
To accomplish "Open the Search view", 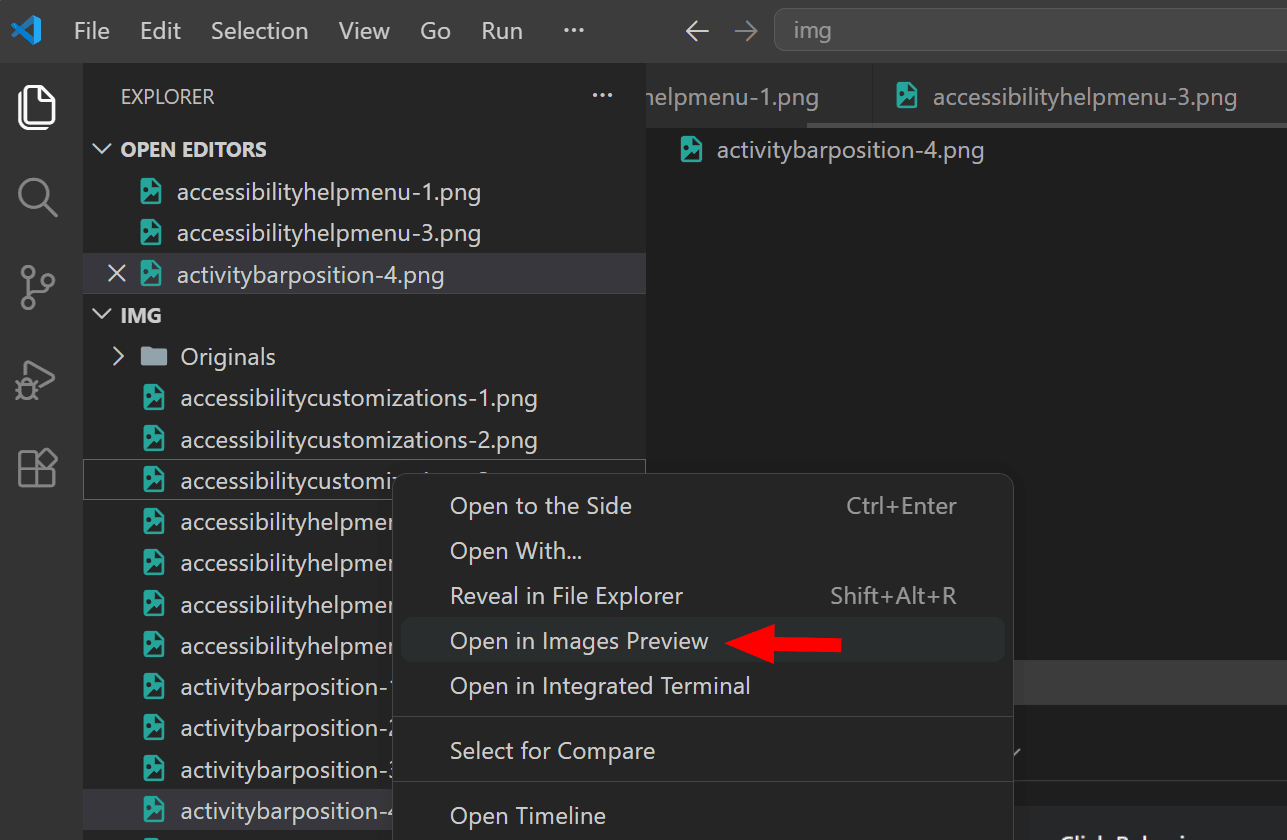I will click(x=37, y=197).
